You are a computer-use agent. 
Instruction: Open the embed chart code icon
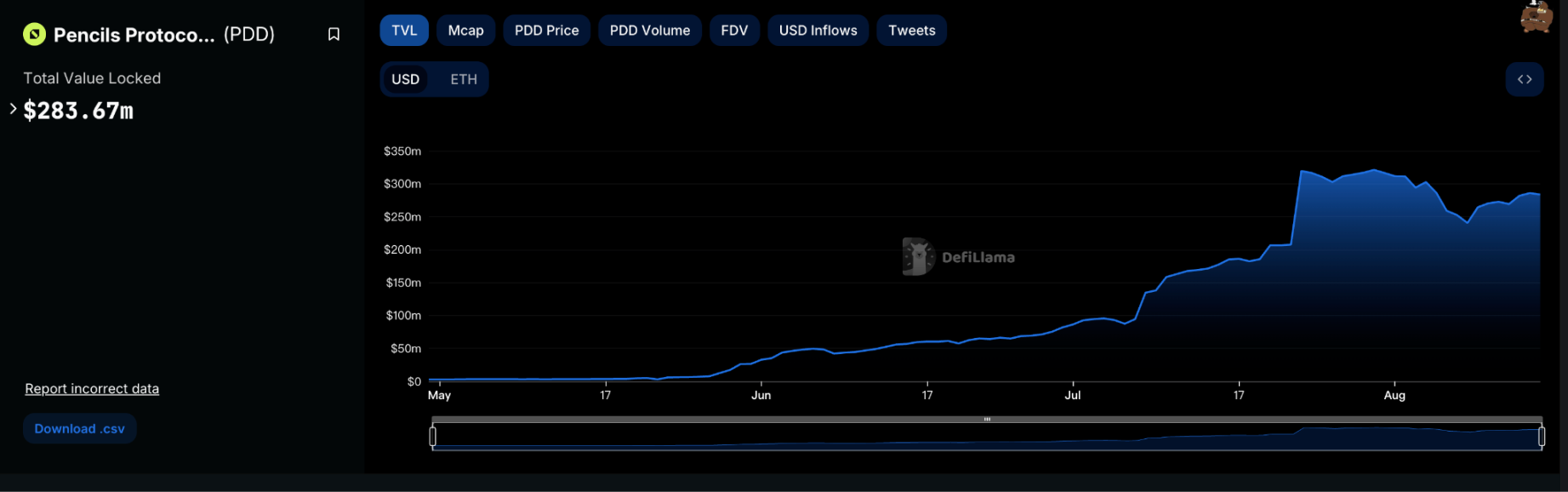(1524, 79)
